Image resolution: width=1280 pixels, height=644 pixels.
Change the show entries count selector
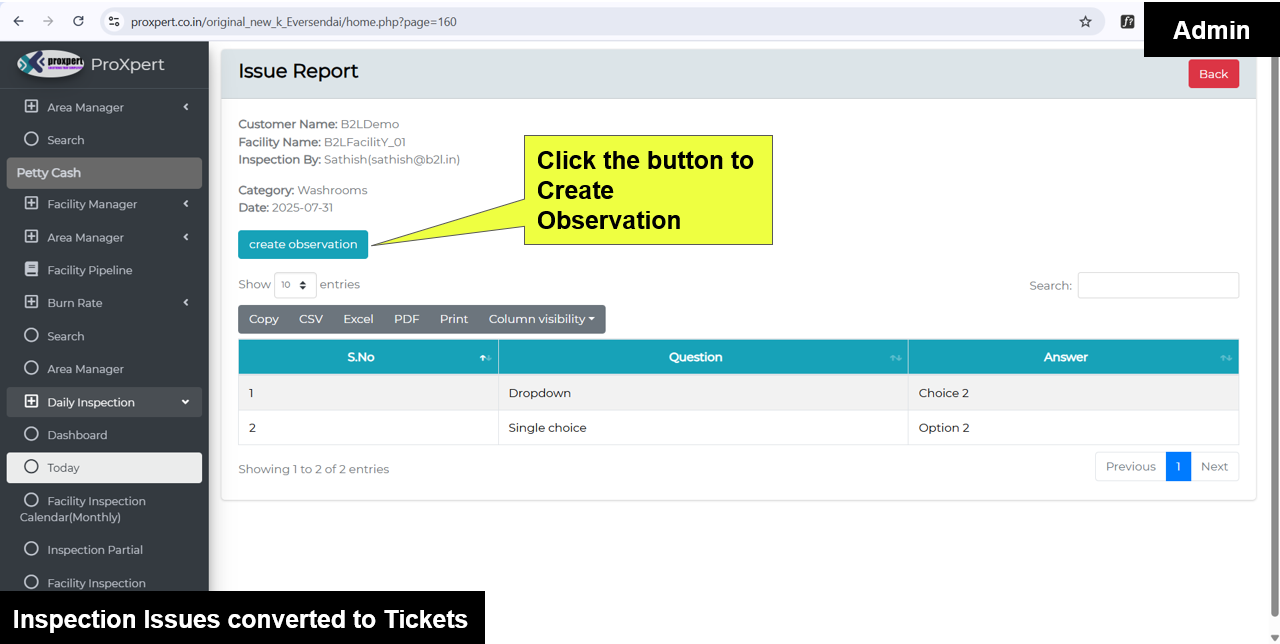click(295, 285)
